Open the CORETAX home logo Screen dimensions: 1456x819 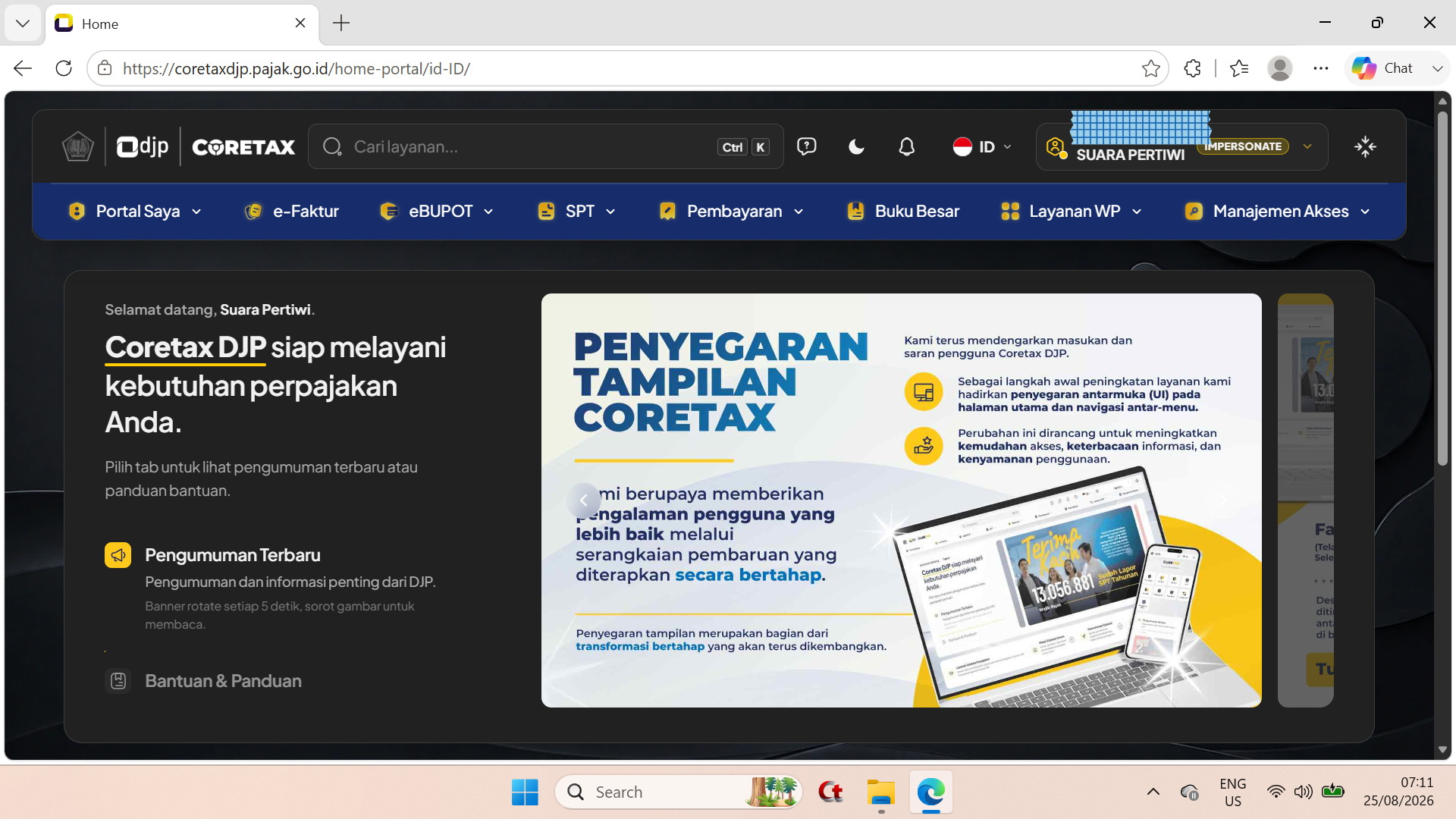tap(243, 147)
